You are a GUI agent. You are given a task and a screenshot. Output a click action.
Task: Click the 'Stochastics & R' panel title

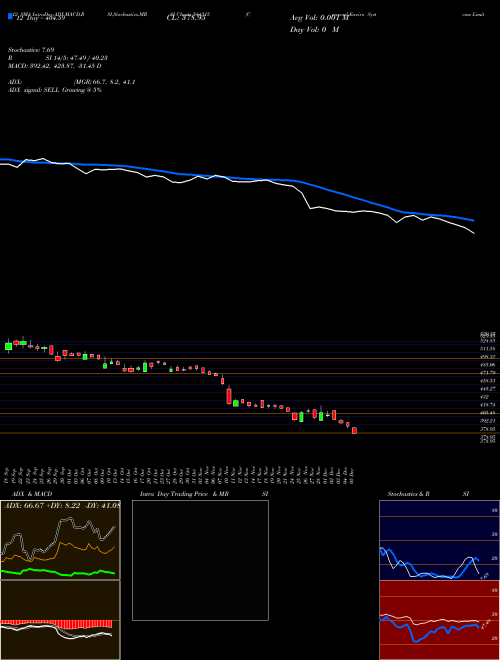click(x=409, y=494)
